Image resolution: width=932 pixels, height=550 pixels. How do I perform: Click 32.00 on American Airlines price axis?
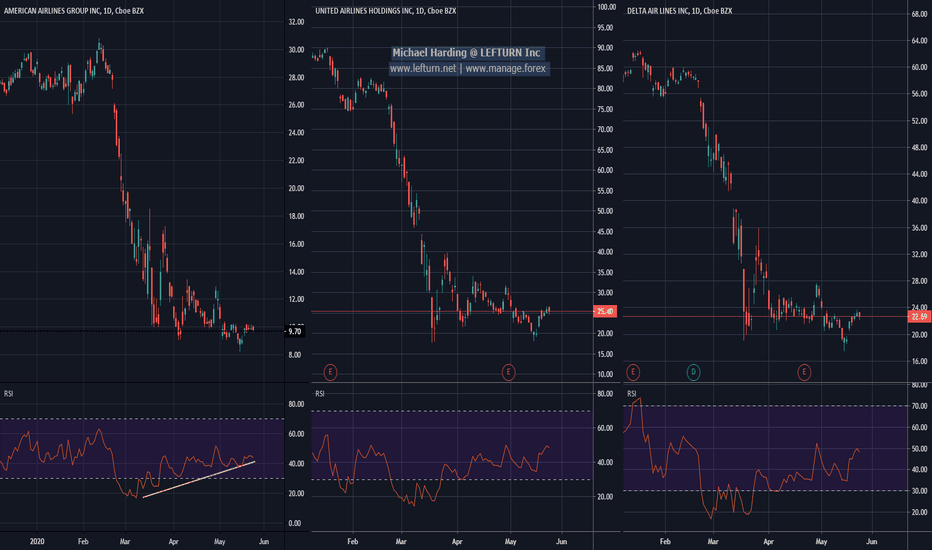point(296,22)
